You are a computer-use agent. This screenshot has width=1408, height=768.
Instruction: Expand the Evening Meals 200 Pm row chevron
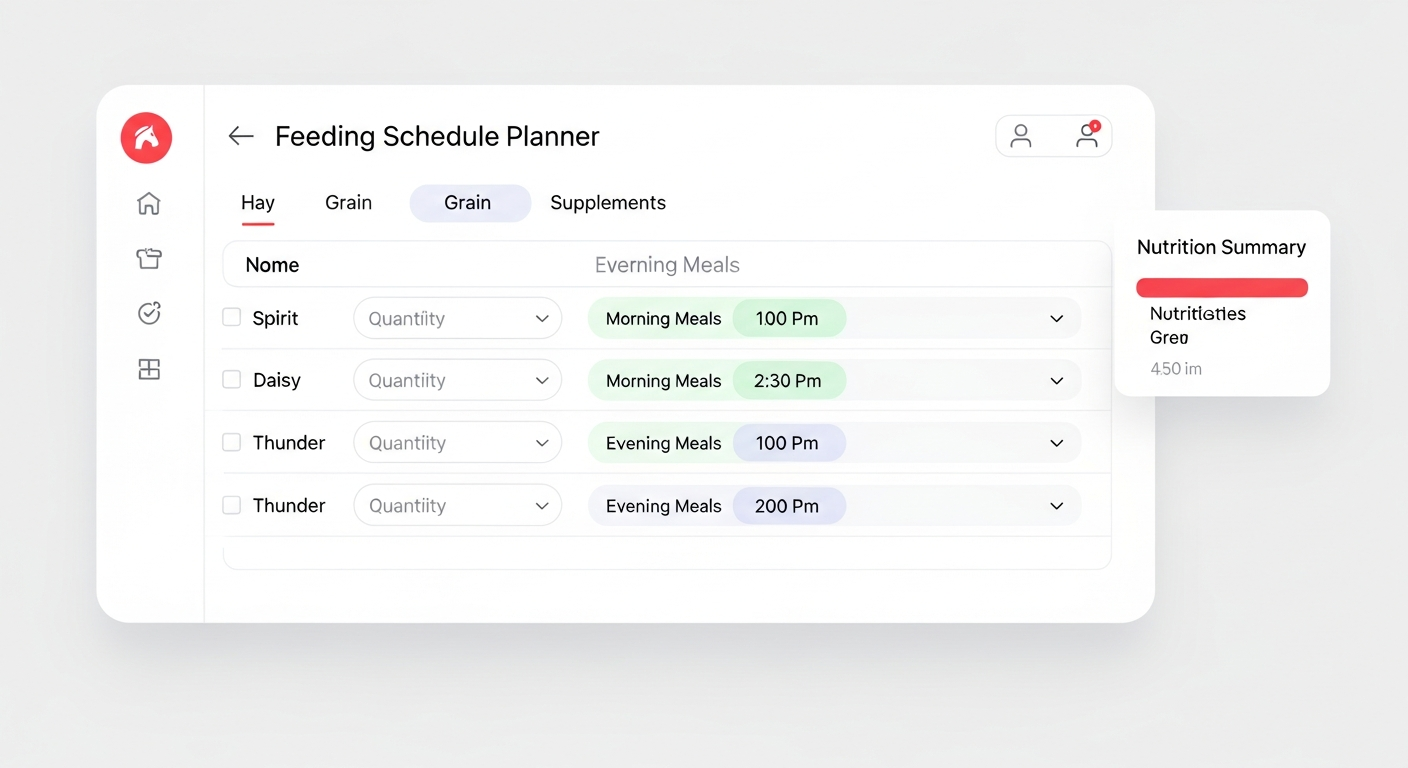tap(1057, 506)
